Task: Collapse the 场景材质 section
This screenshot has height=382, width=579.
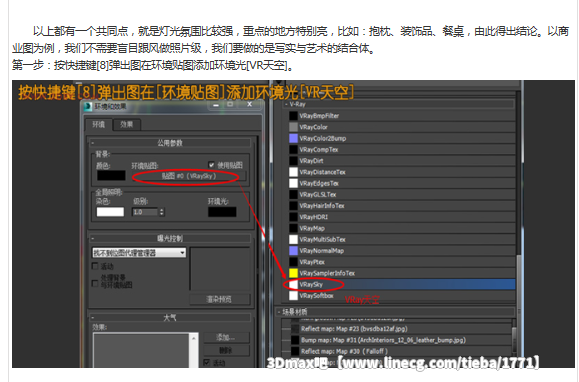Action: click(279, 312)
